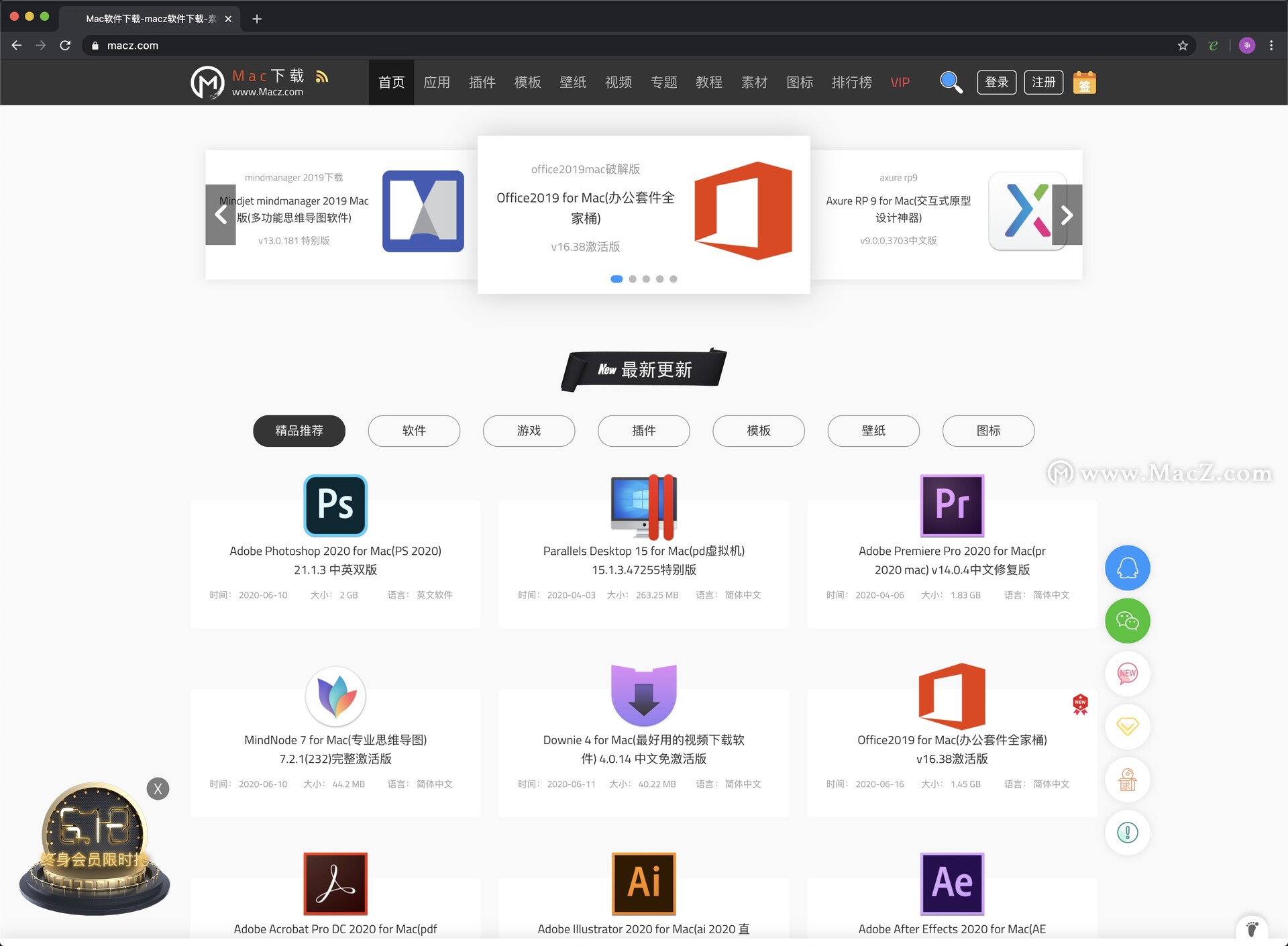Open the 插件 navigation menu item
Image resolution: width=1288 pixels, height=946 pixels.
pyautogui.click(x=482, y=83)
